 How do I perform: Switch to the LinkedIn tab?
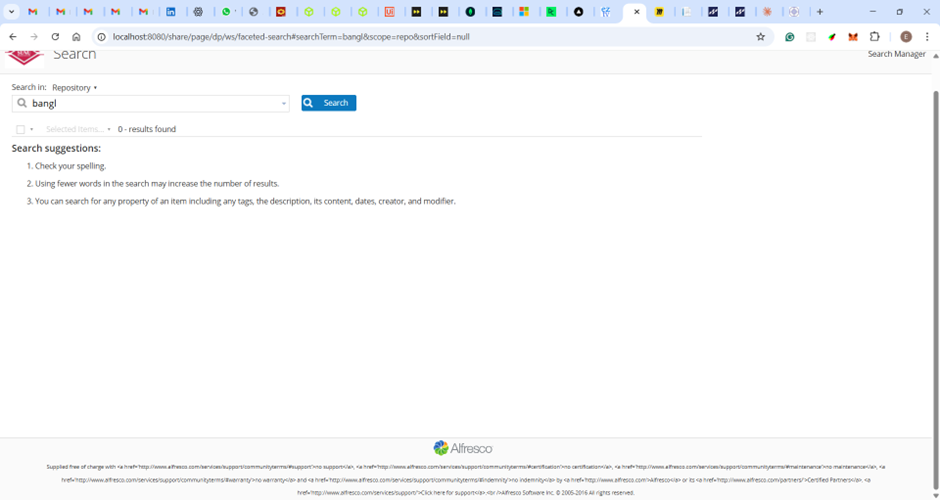[x=171, y=11]
